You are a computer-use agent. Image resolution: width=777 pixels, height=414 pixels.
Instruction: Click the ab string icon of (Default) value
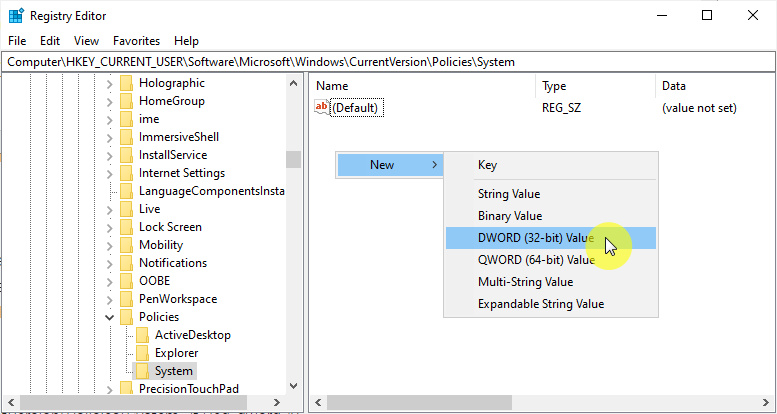322,107
